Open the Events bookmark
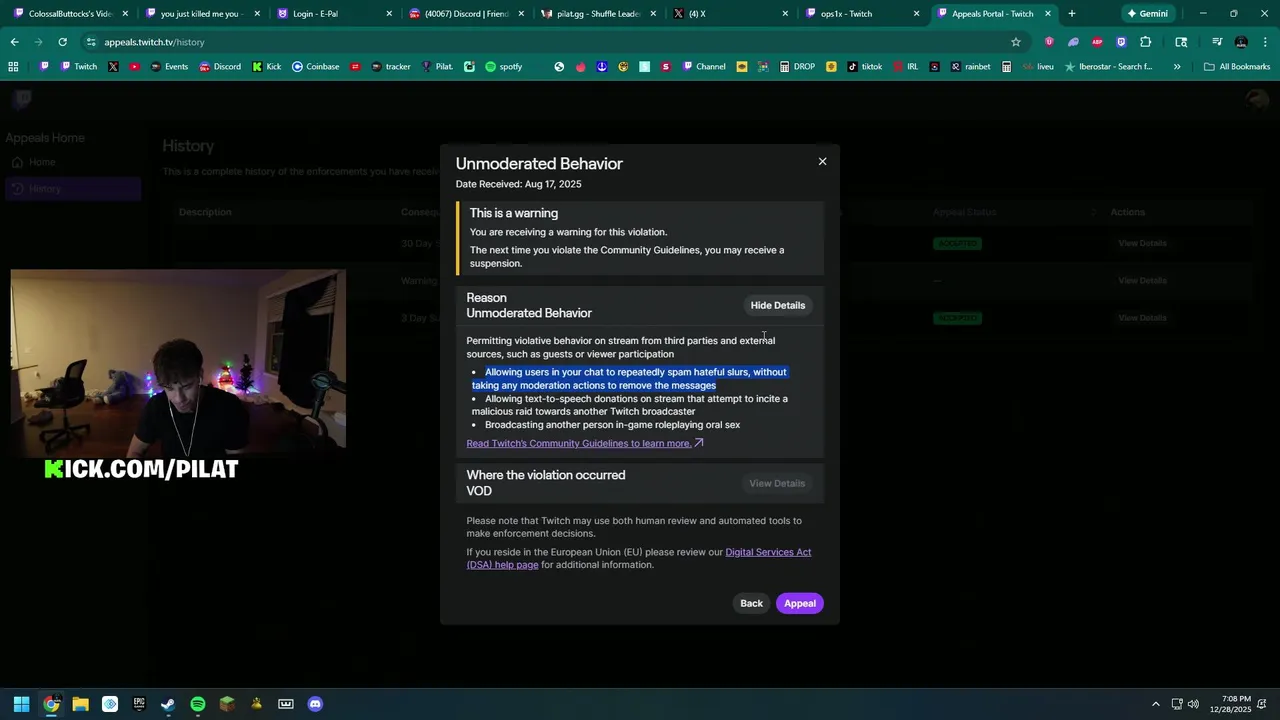Viewport: 1280px width, 720px height. [x=168, y=67]
